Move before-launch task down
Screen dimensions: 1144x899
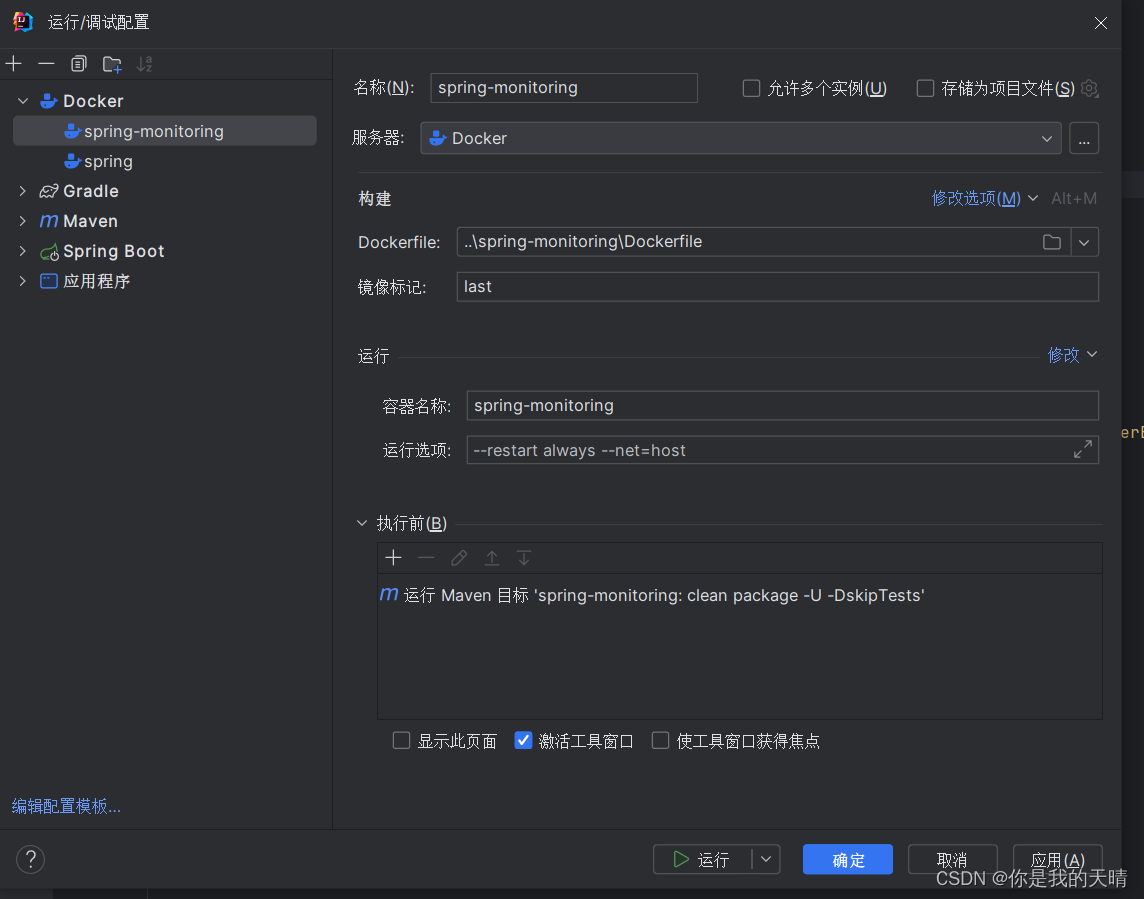point(524,558)
